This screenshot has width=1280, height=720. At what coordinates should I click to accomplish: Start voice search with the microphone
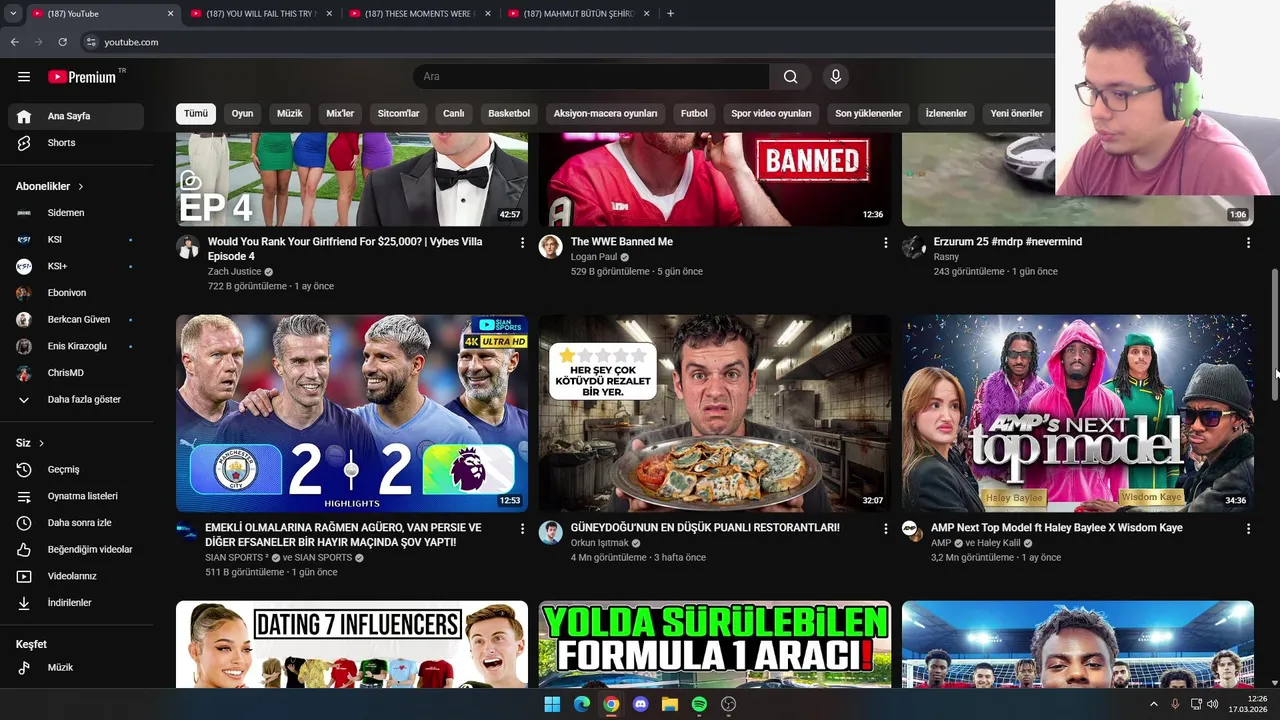[x=836, y=77]
